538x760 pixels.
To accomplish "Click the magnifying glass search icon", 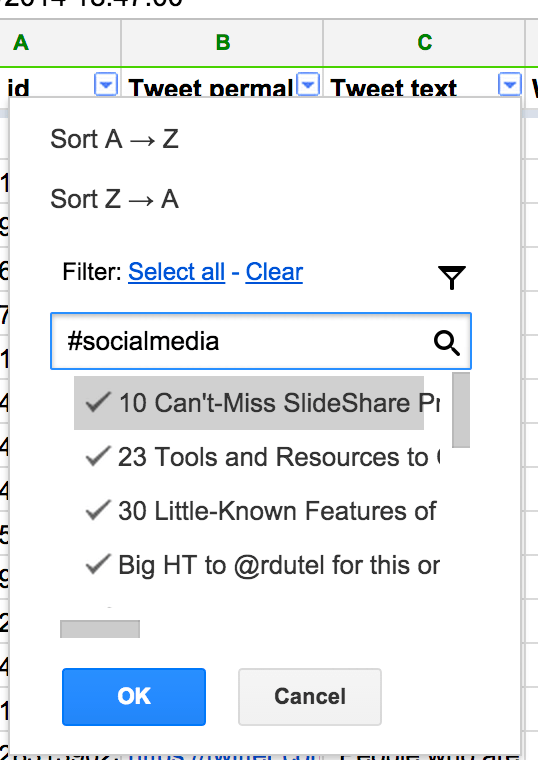I will coord(446,343).
